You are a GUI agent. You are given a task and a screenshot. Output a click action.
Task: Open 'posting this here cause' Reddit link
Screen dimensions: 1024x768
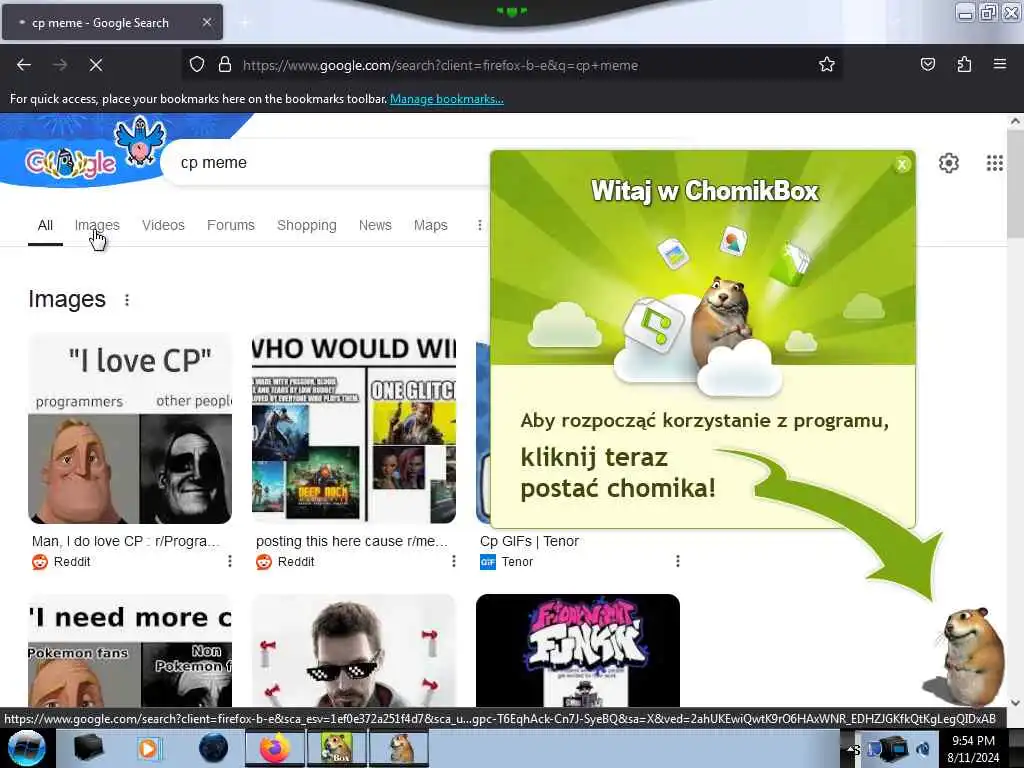pyautogui.click(x=351, y=541)
